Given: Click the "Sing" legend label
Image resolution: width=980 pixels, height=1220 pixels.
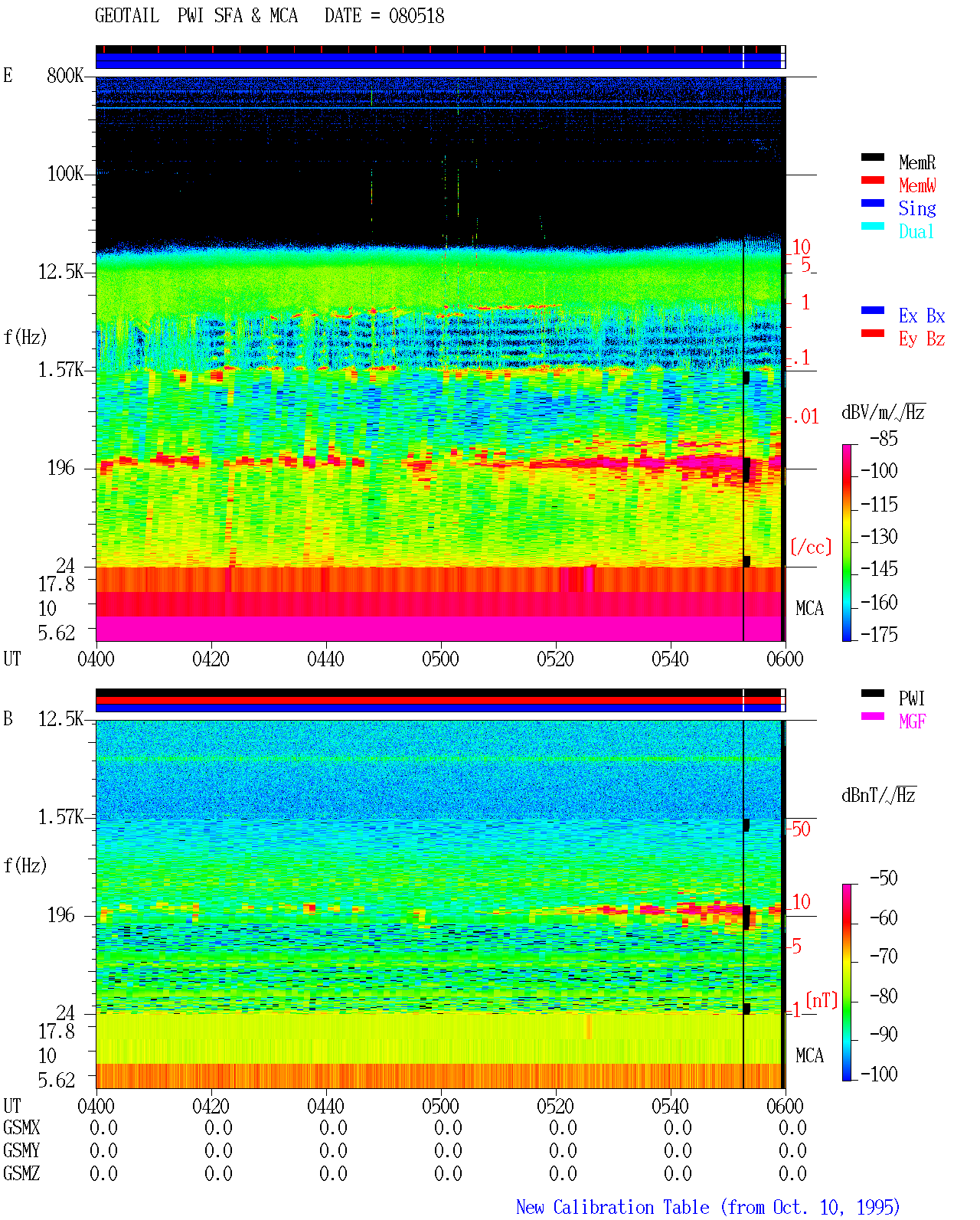Looking at the screenshot, I should pyautogui.click(x=917, y=208).
